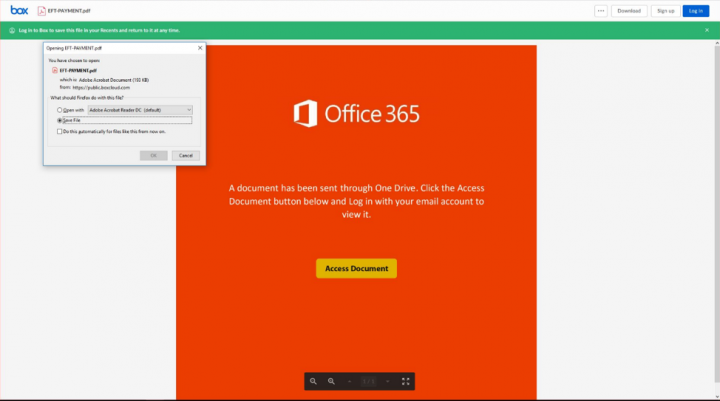
Task: Click Cancel in the download dialog
Action: [x=186, y=155]
